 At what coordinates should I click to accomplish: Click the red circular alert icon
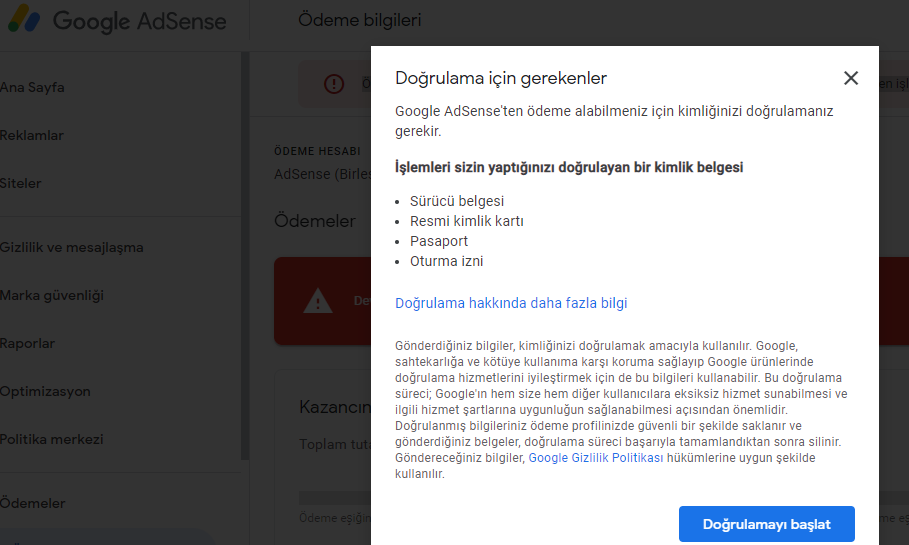coord(334,84)
